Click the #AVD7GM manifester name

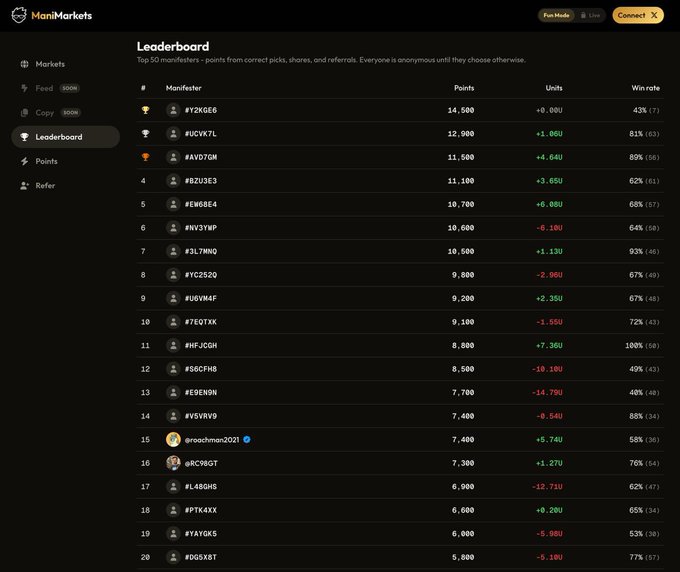[x=201, y=157]
